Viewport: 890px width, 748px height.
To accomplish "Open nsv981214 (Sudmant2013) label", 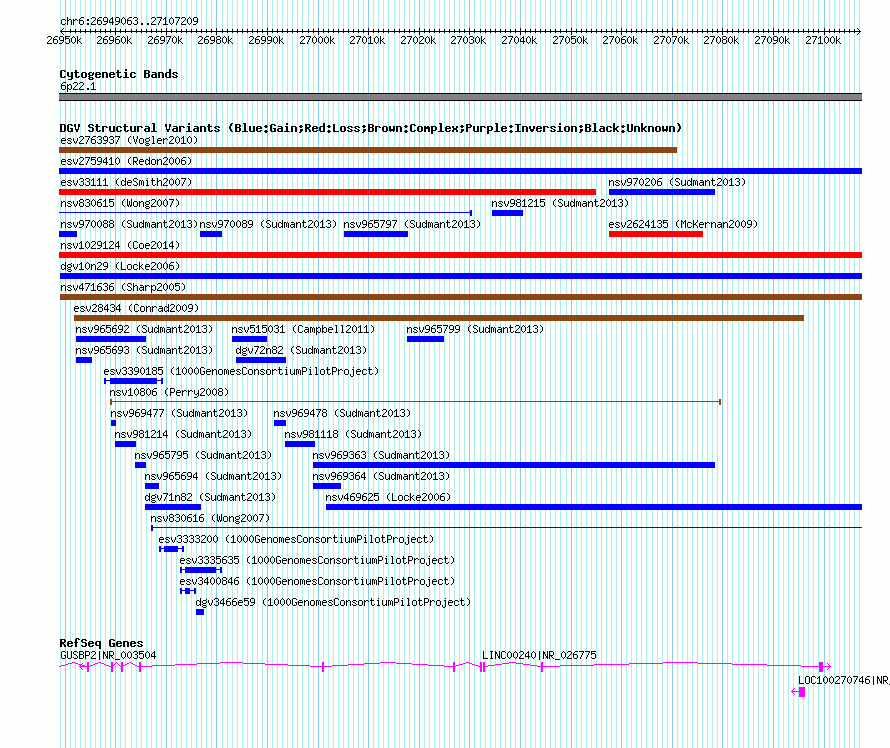I will click(183, 434).
